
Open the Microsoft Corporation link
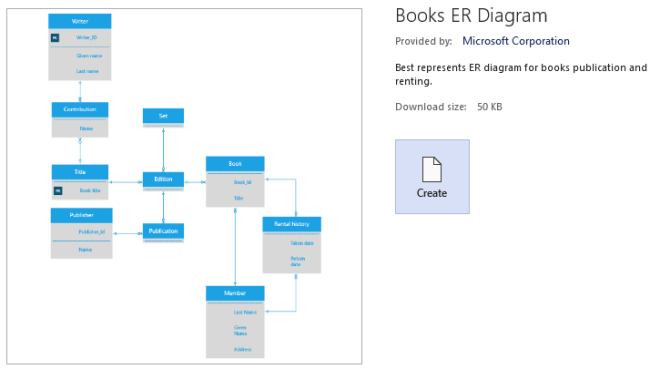click(516, 41)
